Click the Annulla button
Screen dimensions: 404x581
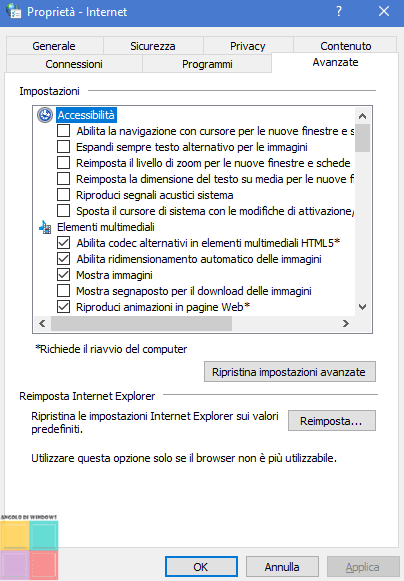pyautogui.click(x=282, y=567)
